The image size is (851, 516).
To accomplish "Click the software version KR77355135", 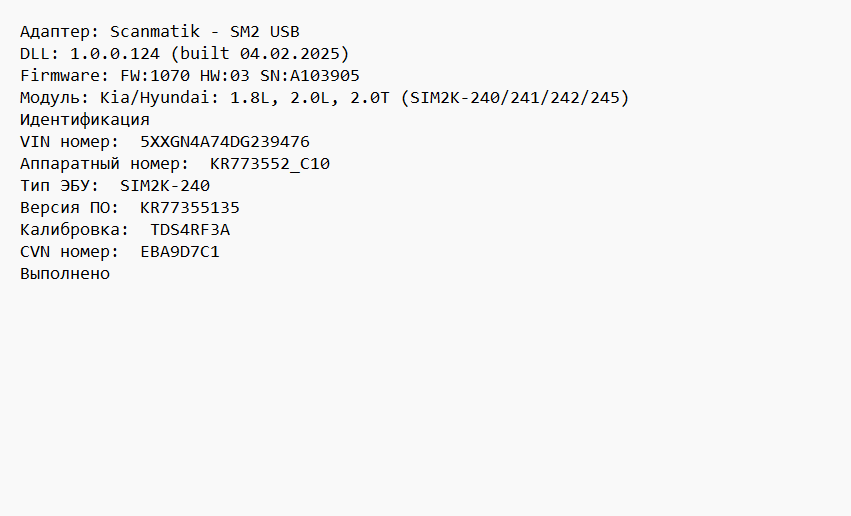I will (x=190, y=207).
